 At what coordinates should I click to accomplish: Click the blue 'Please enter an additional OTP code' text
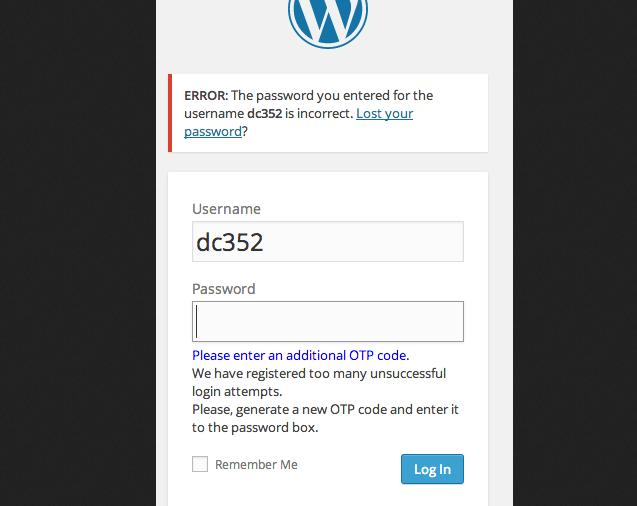point(300,355)
